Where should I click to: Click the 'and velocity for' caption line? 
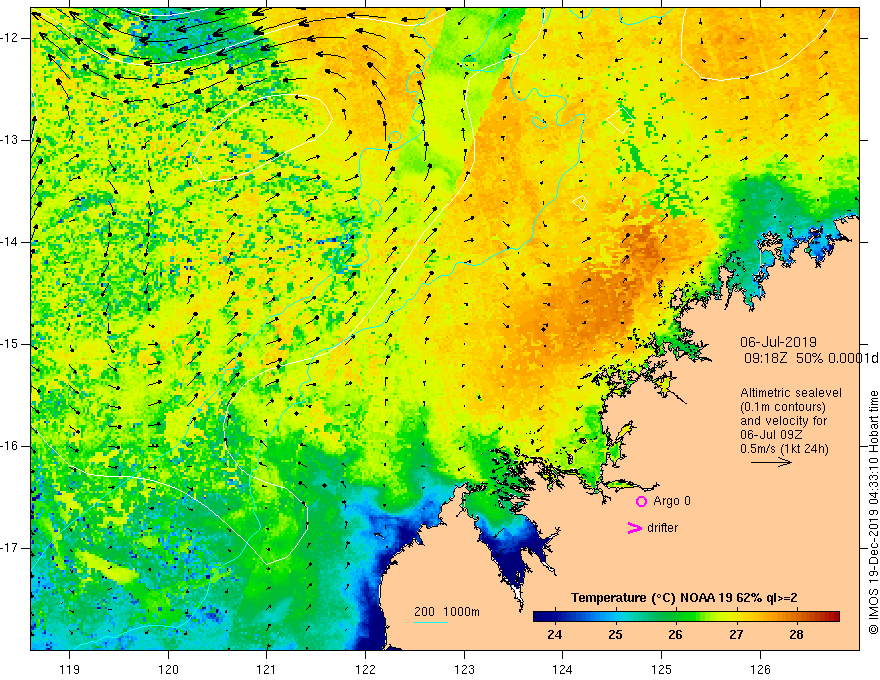(x=783, y=421)
